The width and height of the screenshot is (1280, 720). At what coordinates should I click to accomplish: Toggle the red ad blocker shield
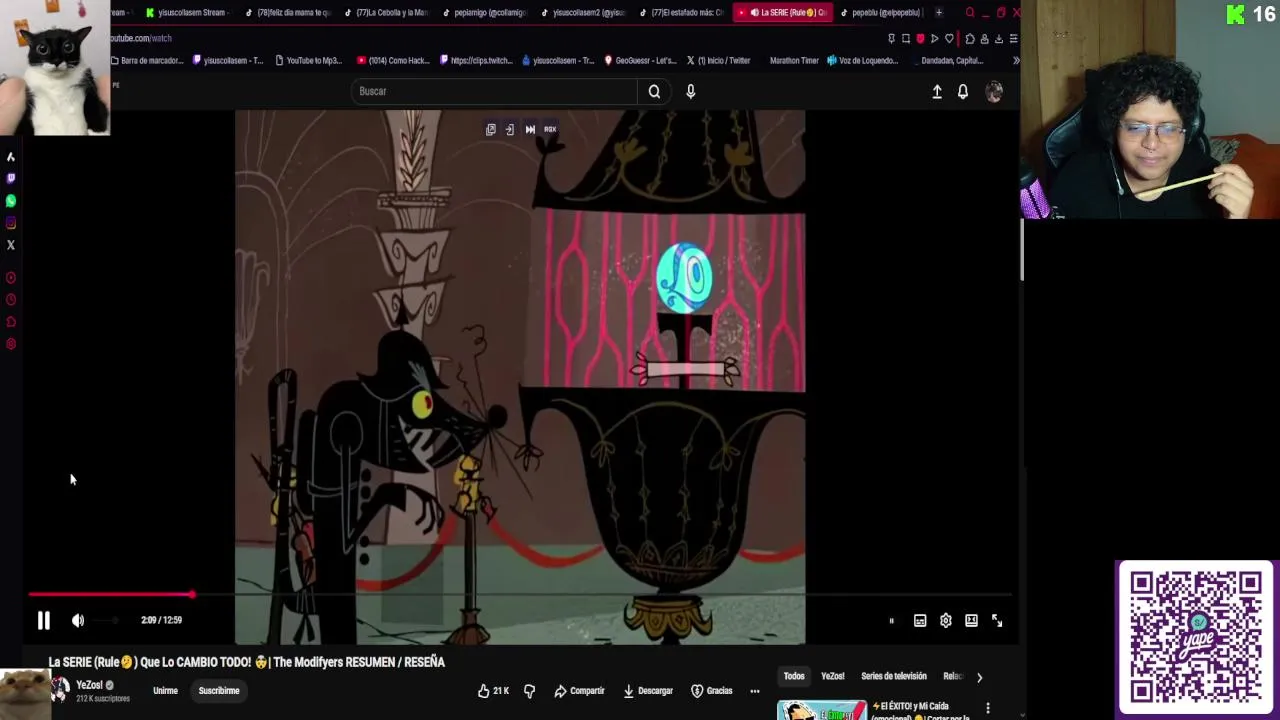click(920, 38)
